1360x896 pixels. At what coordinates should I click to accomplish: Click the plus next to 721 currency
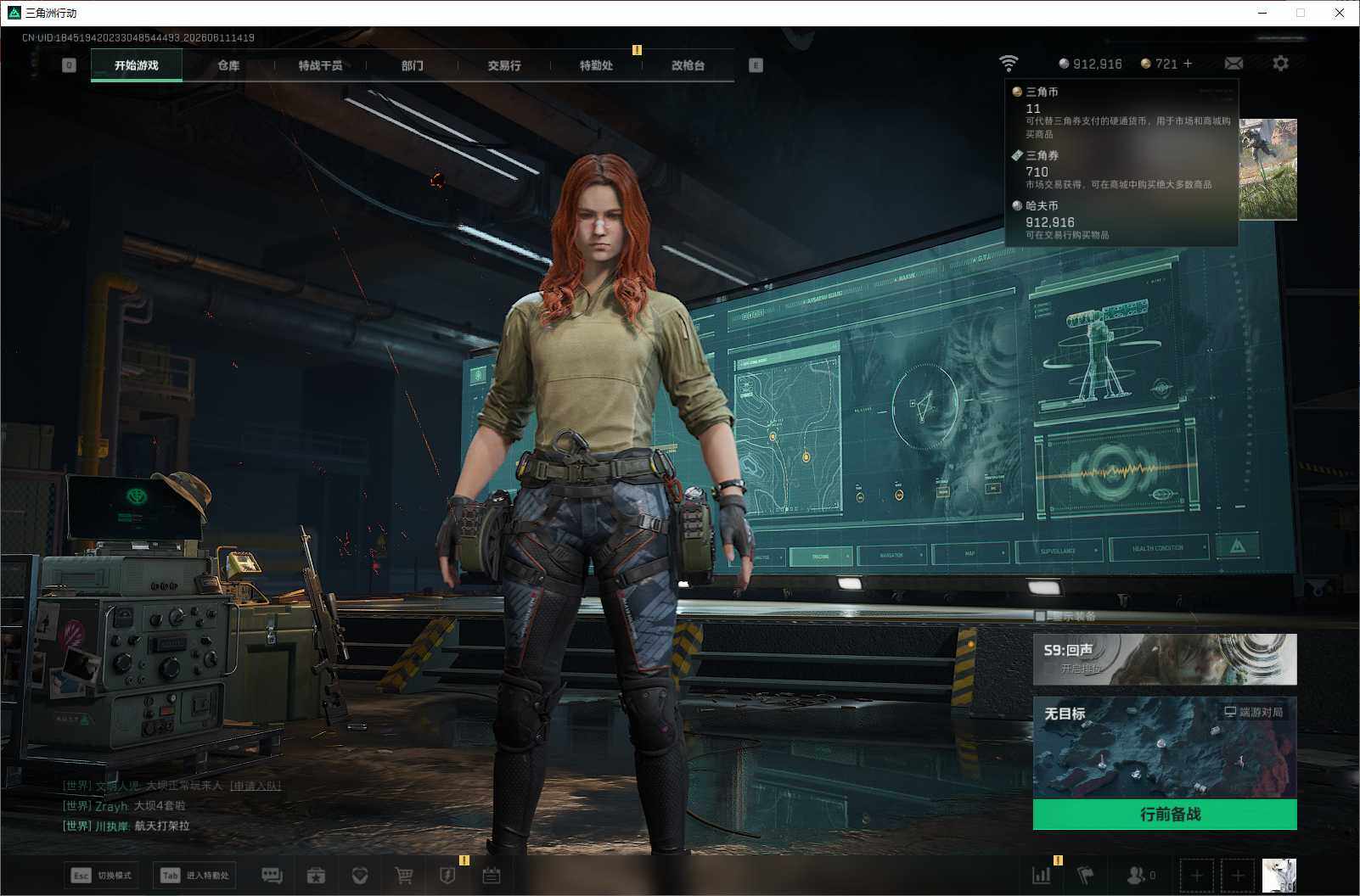[1187, 64]
